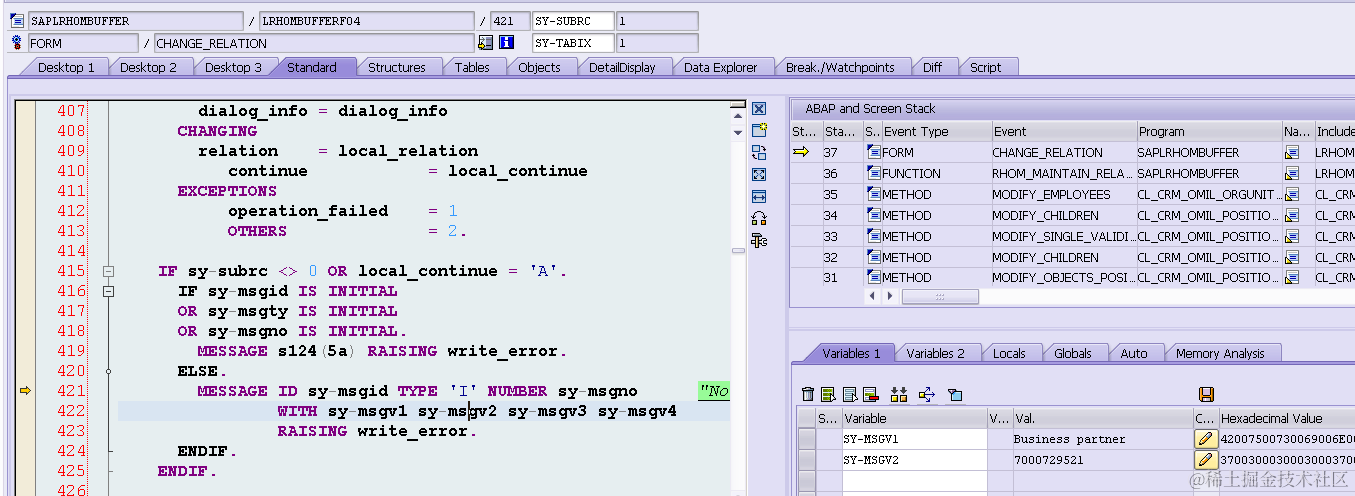Open the Break./Watchpoints tab
Viewport: 1355px width, 496px height.
click(840, 67)
